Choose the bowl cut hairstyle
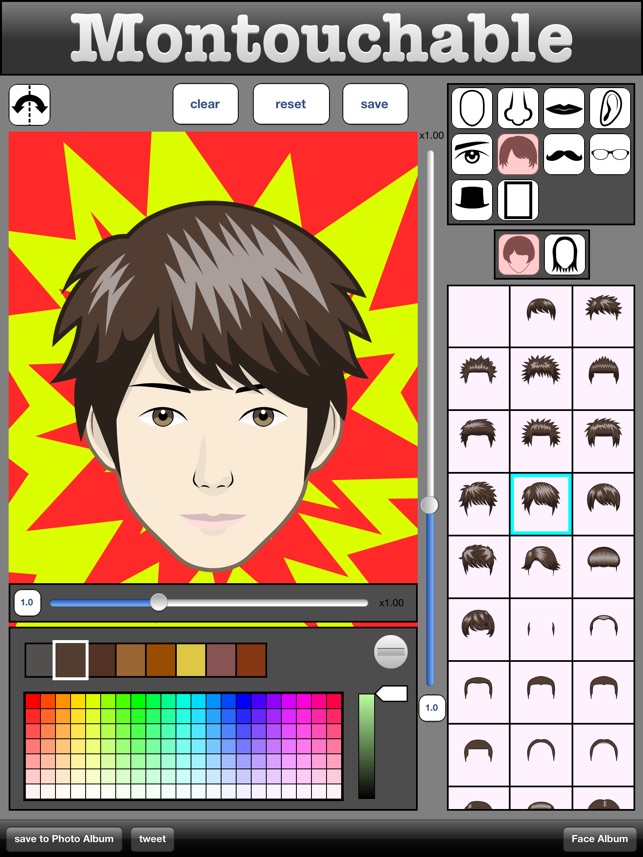This screenshot has width=643, height=857. [x=604, y=566]
